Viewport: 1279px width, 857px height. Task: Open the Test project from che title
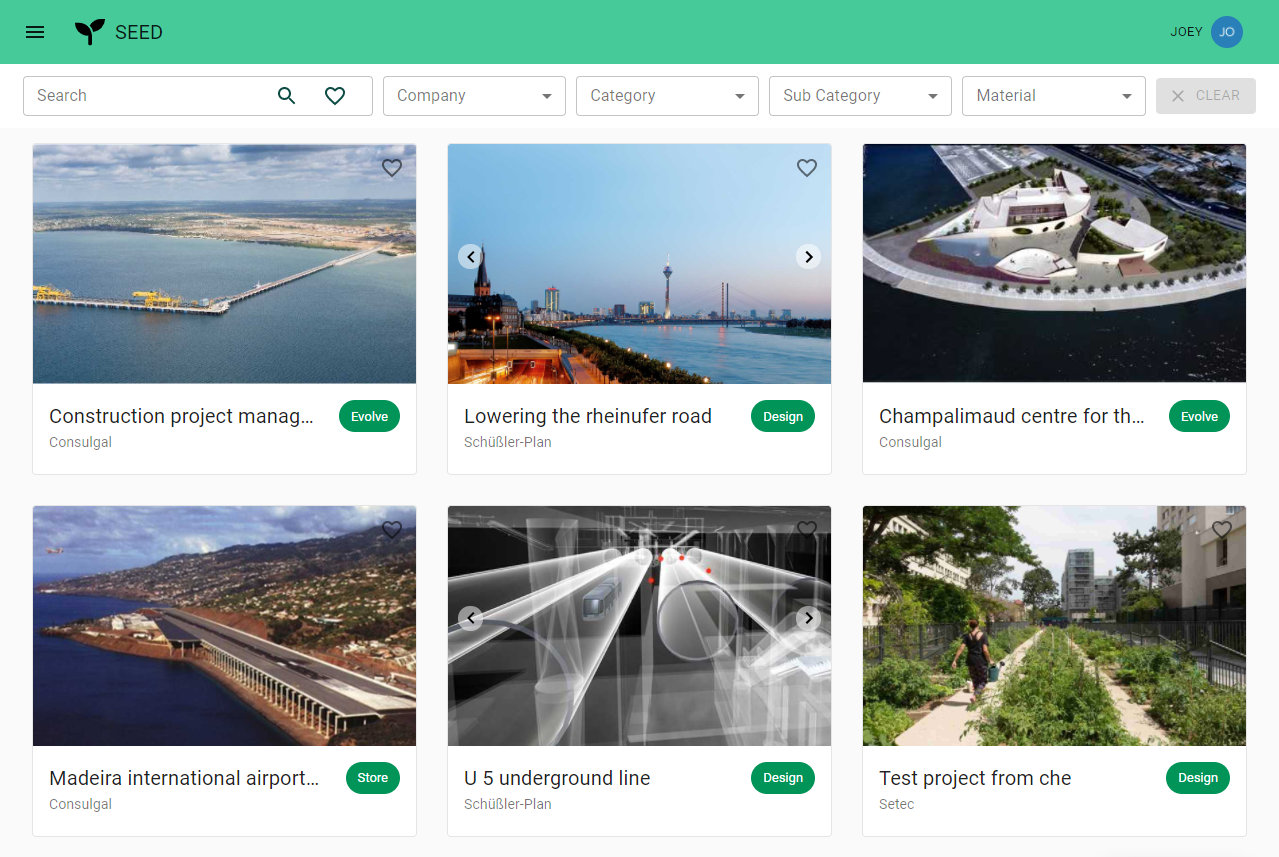[x=975, y=778]
